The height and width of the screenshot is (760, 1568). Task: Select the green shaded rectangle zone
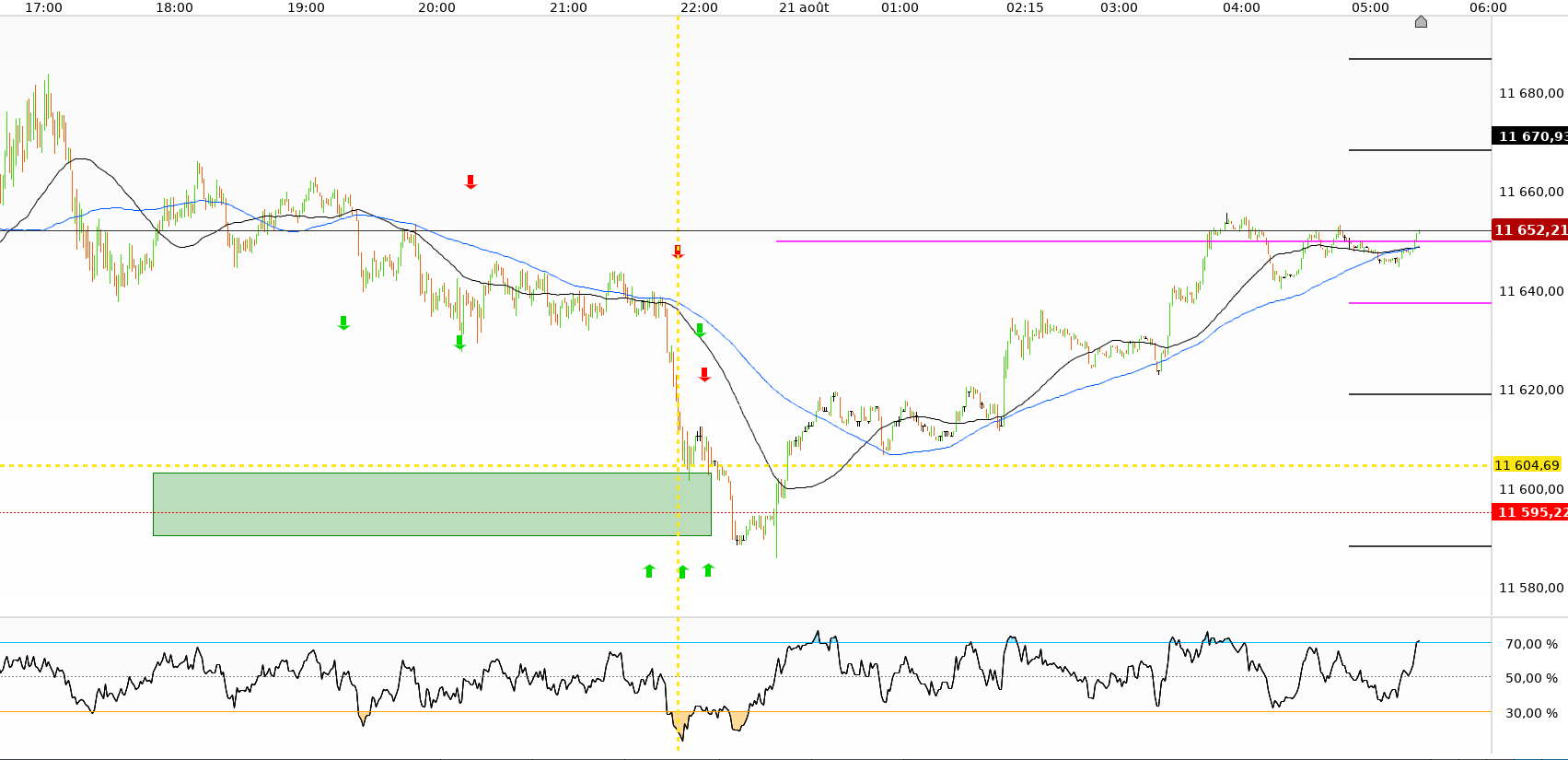432,504
